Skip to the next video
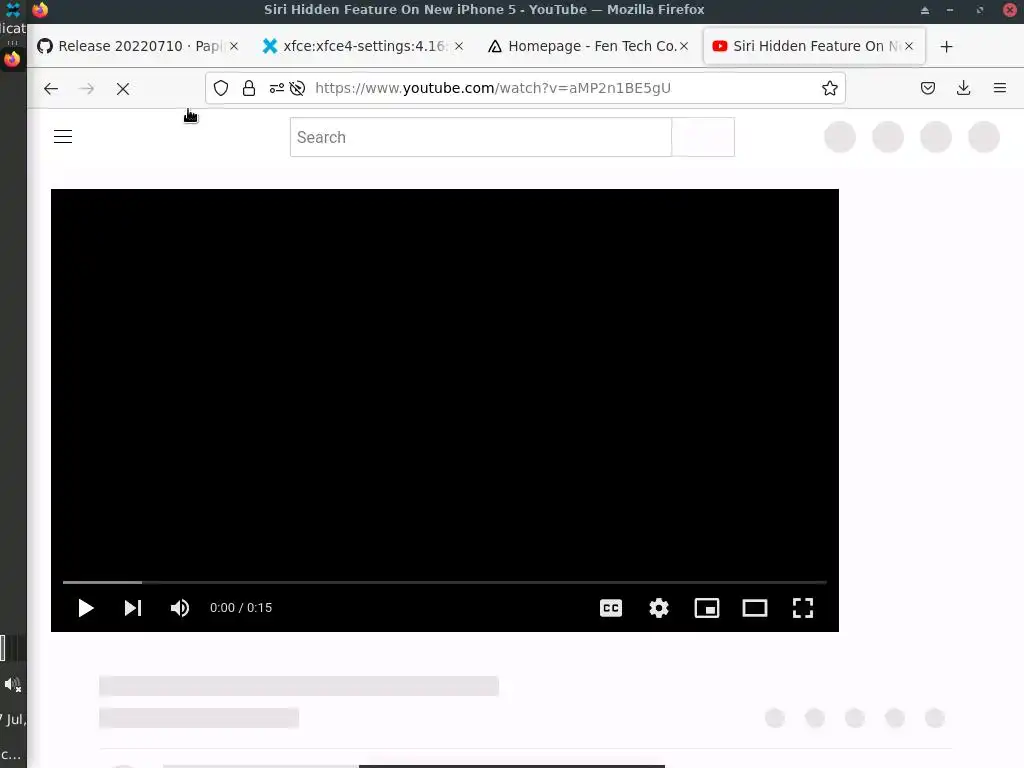 133,608
